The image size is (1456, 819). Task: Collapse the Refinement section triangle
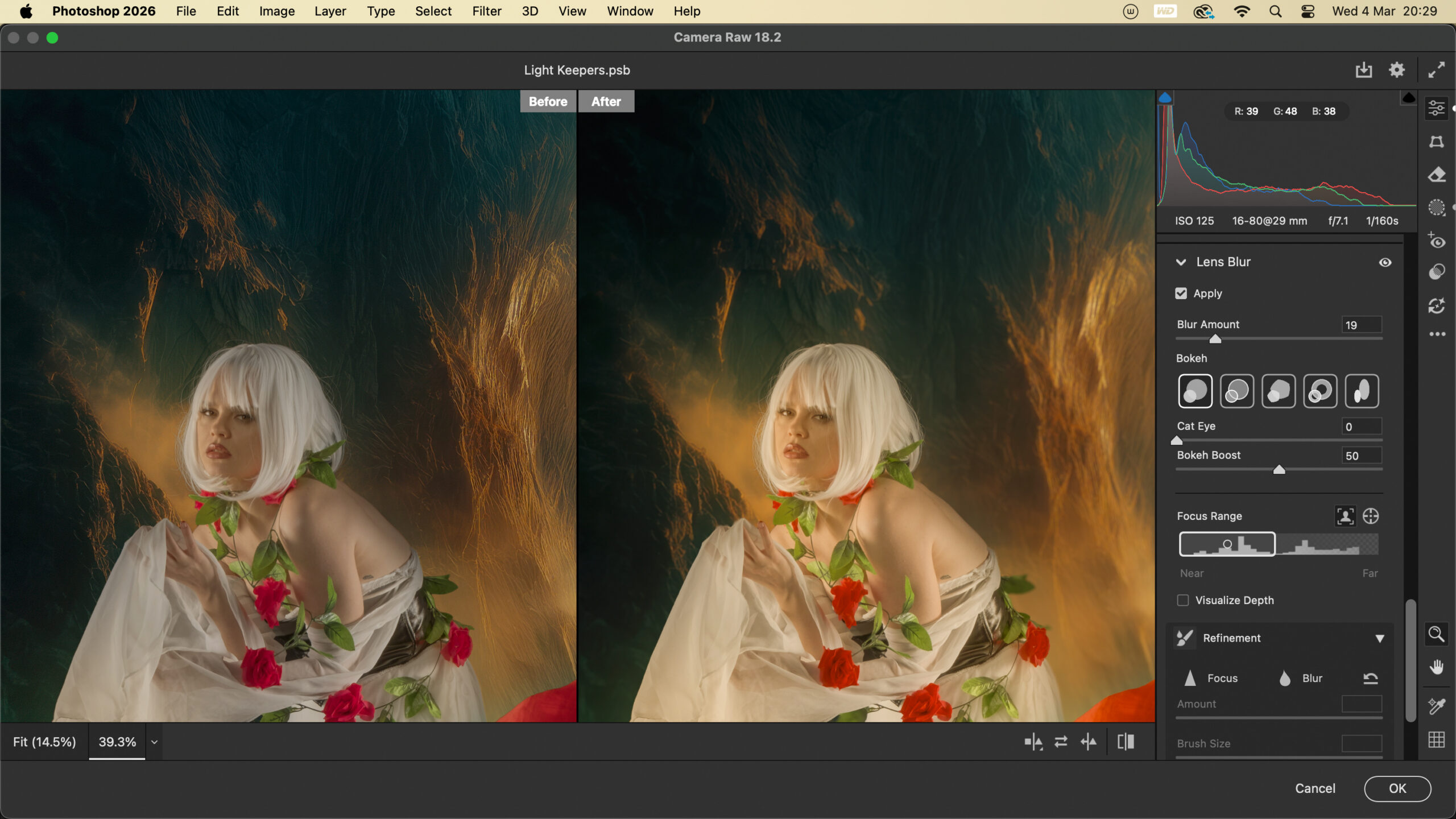click(x=1379, y=639)
